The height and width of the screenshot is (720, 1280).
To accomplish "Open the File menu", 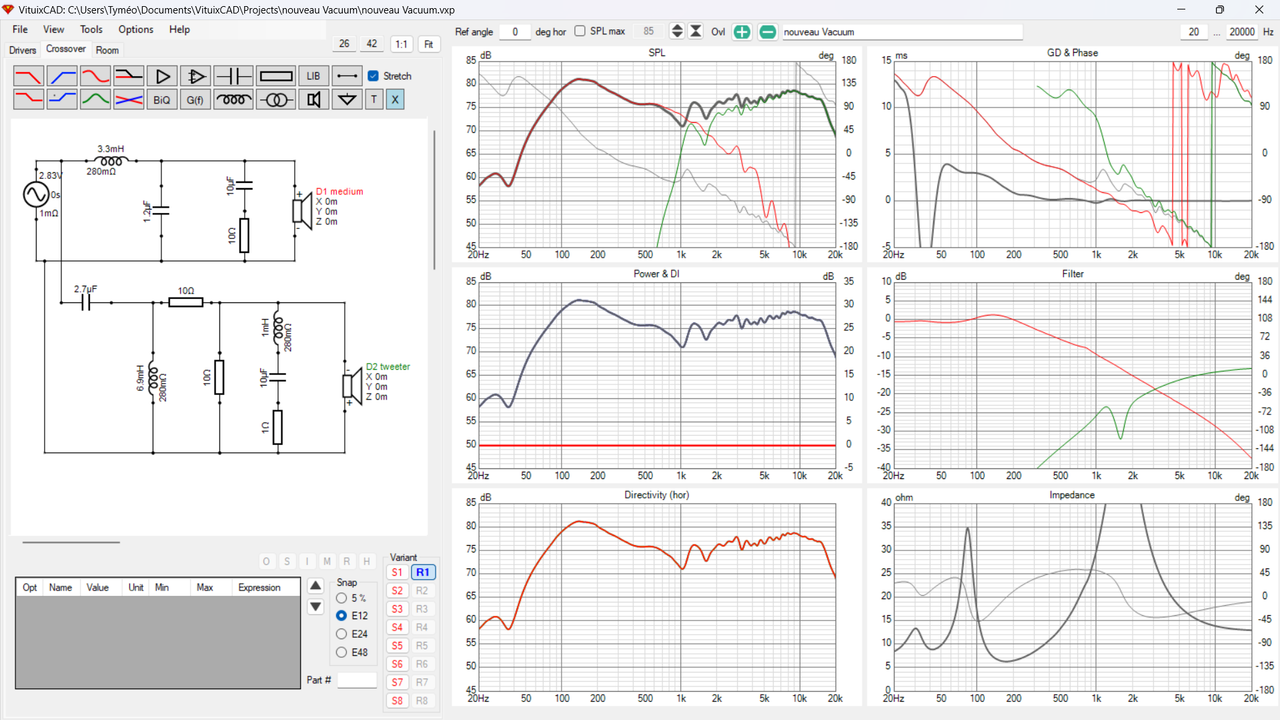I will (20, 30).
